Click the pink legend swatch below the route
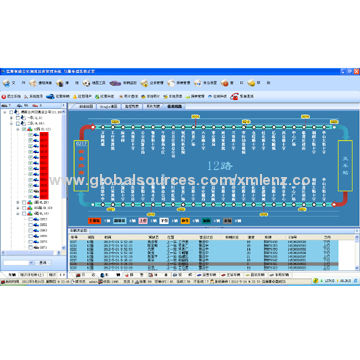The height and width of the screenshot is (360, 360). pyautogui.click(x=143, y=221)
